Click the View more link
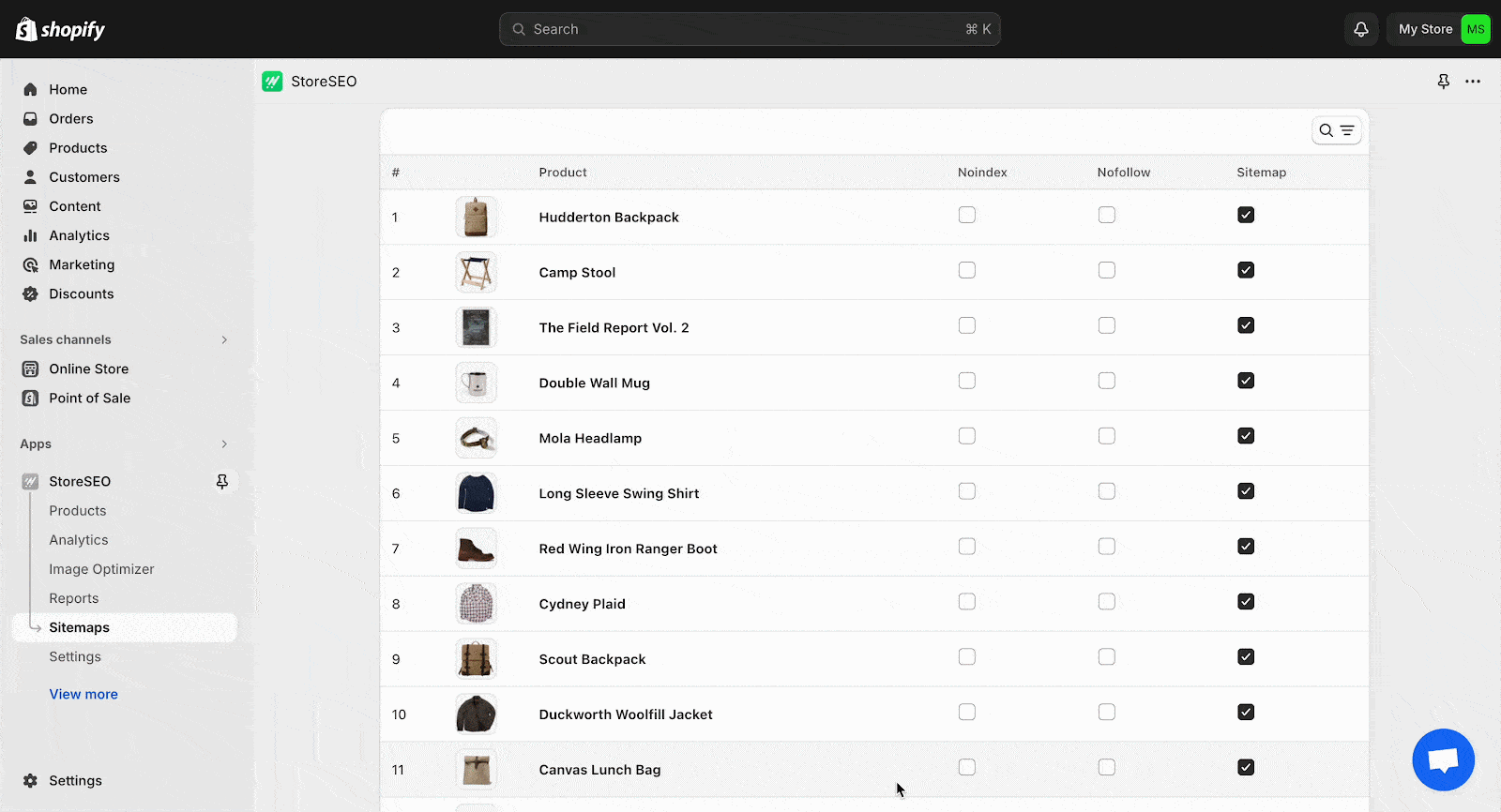This screenshot has width=1501, height=812. 83,694
